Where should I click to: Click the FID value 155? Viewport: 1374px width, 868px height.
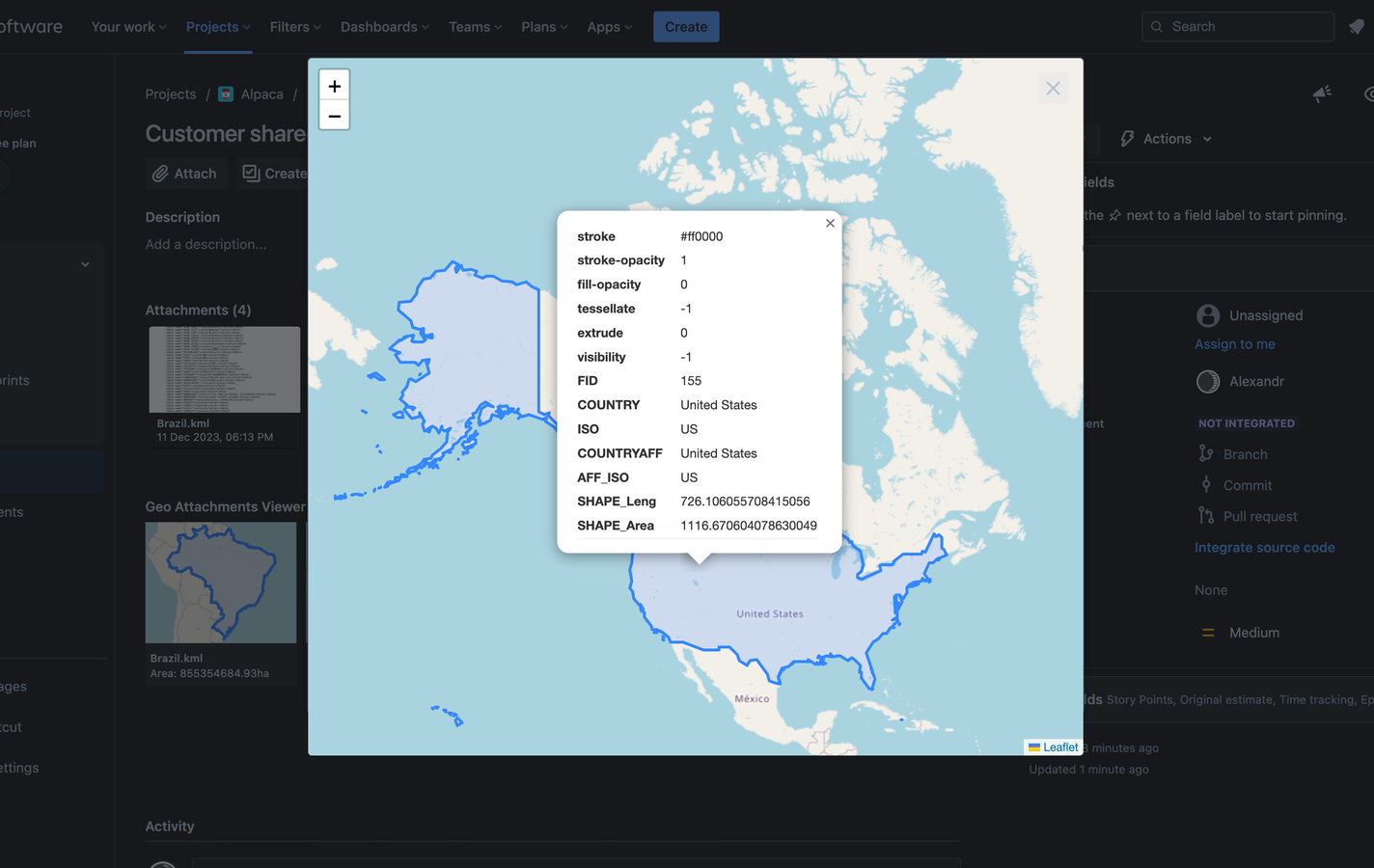tap(691, 381)
